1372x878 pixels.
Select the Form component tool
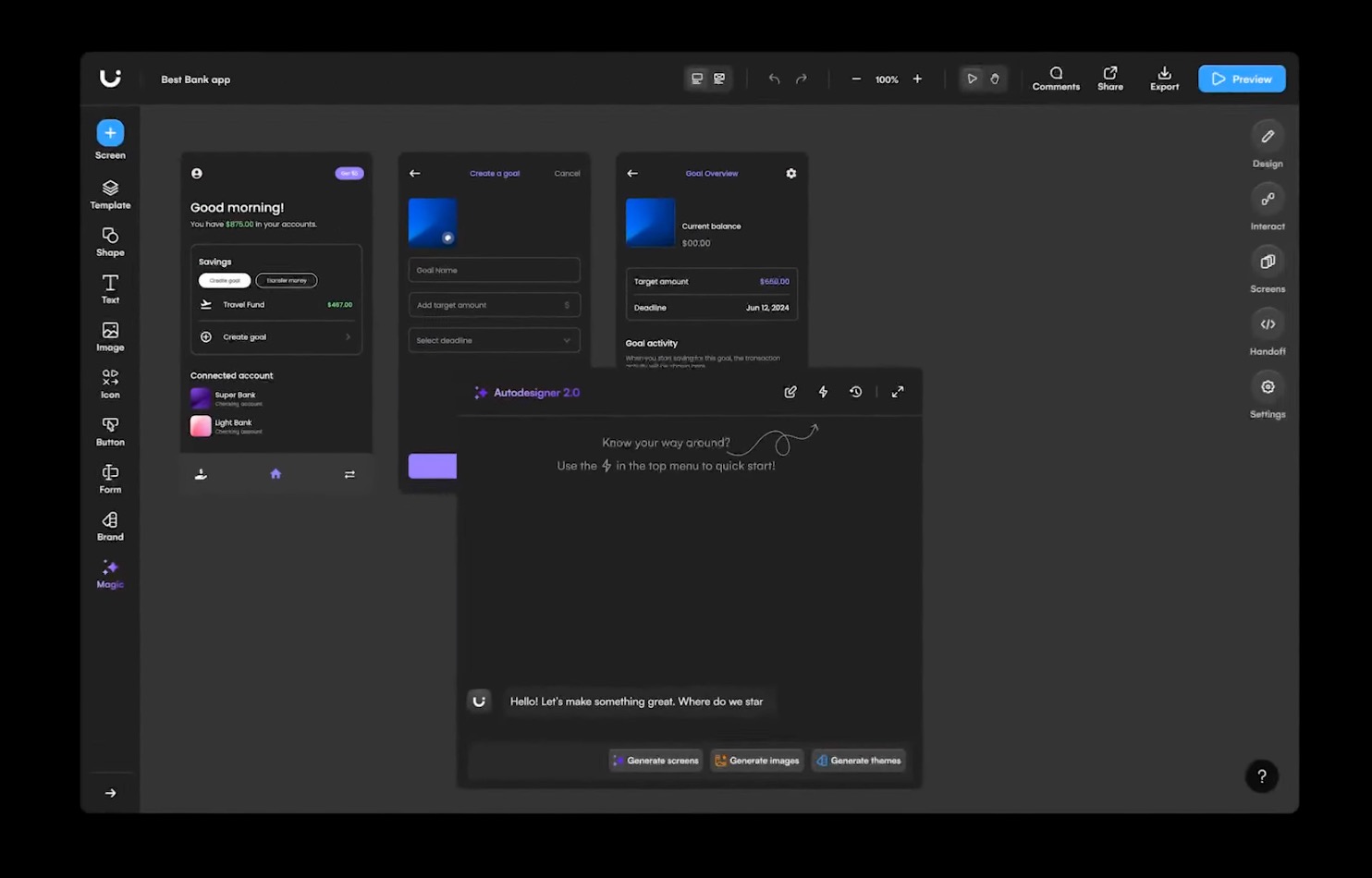tap(110, 479)
